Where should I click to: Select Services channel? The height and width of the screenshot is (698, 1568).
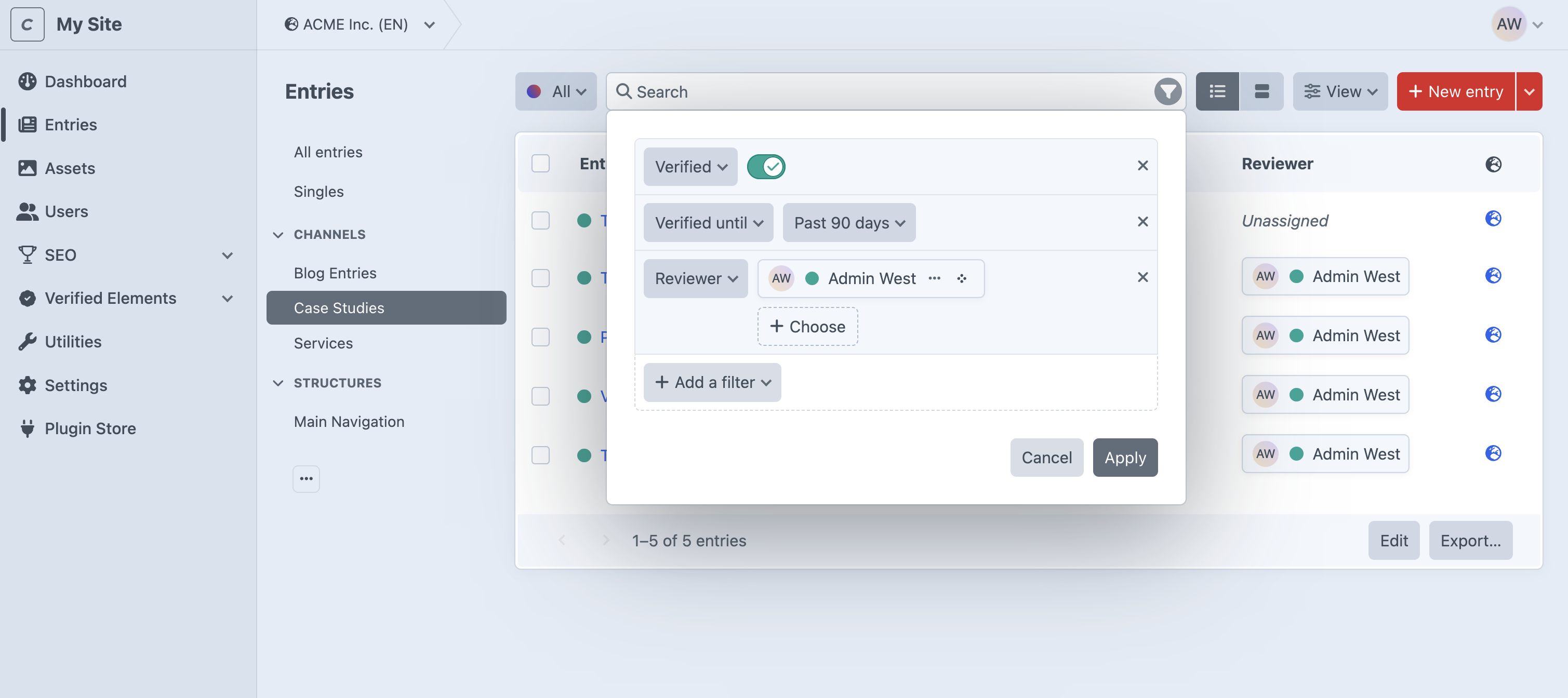387,343
